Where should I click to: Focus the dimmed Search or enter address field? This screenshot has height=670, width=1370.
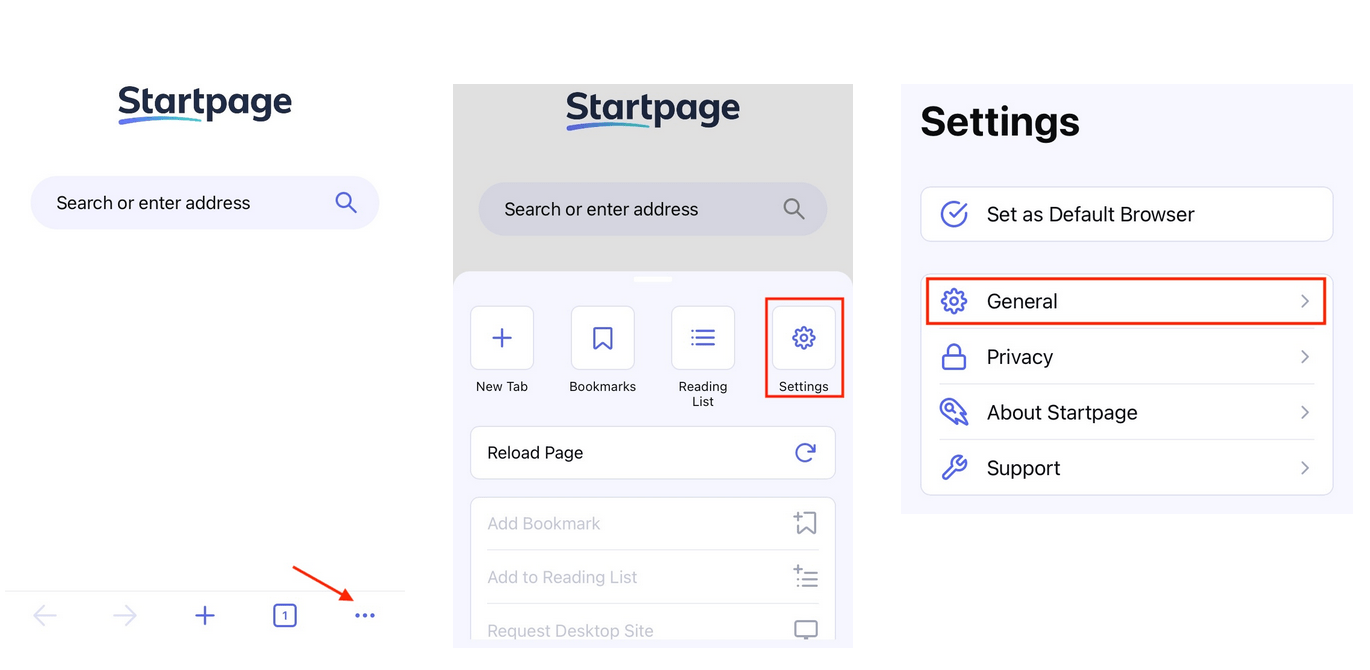[x=653, y=209]
